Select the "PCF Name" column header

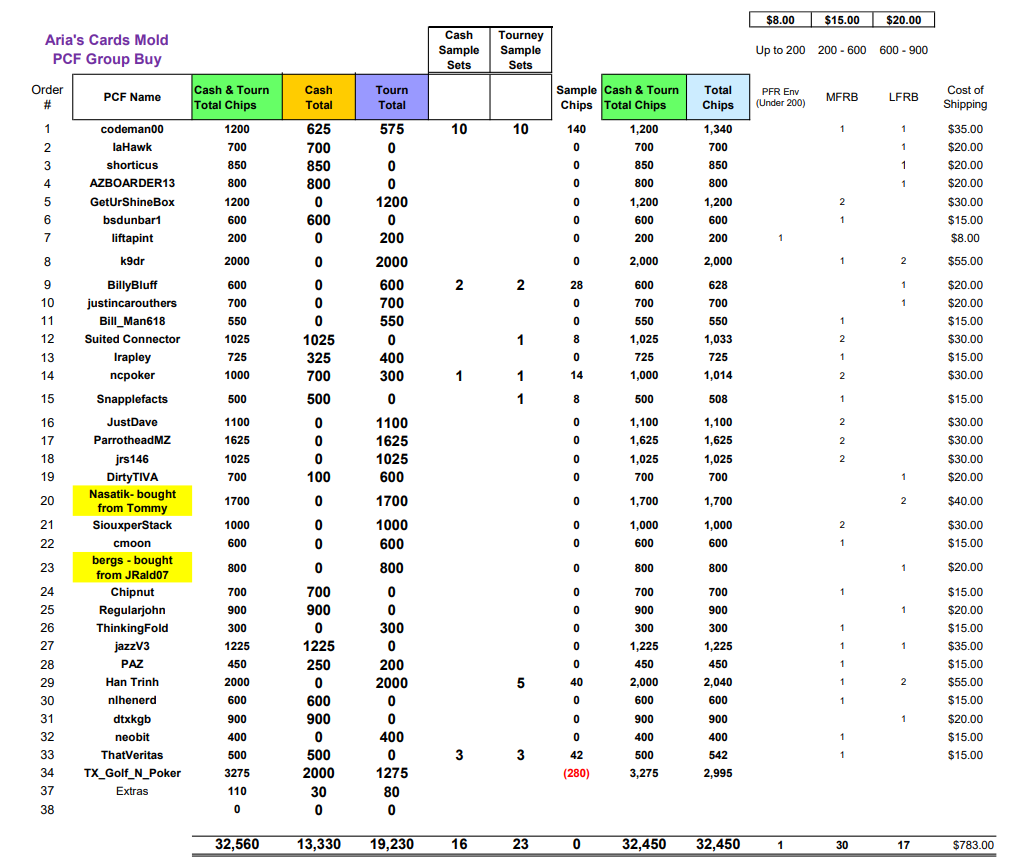(132, 97)
